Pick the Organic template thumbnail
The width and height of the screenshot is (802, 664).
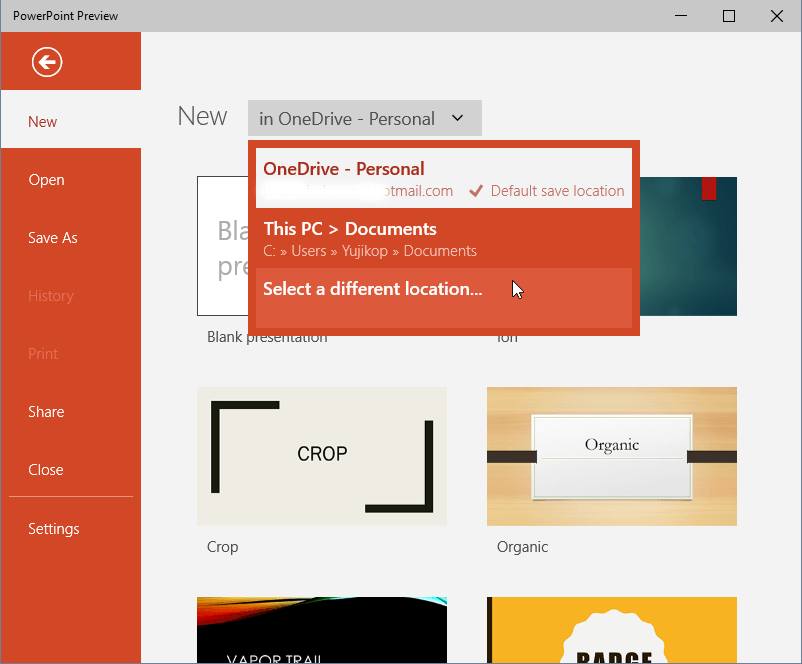(612, 456)
